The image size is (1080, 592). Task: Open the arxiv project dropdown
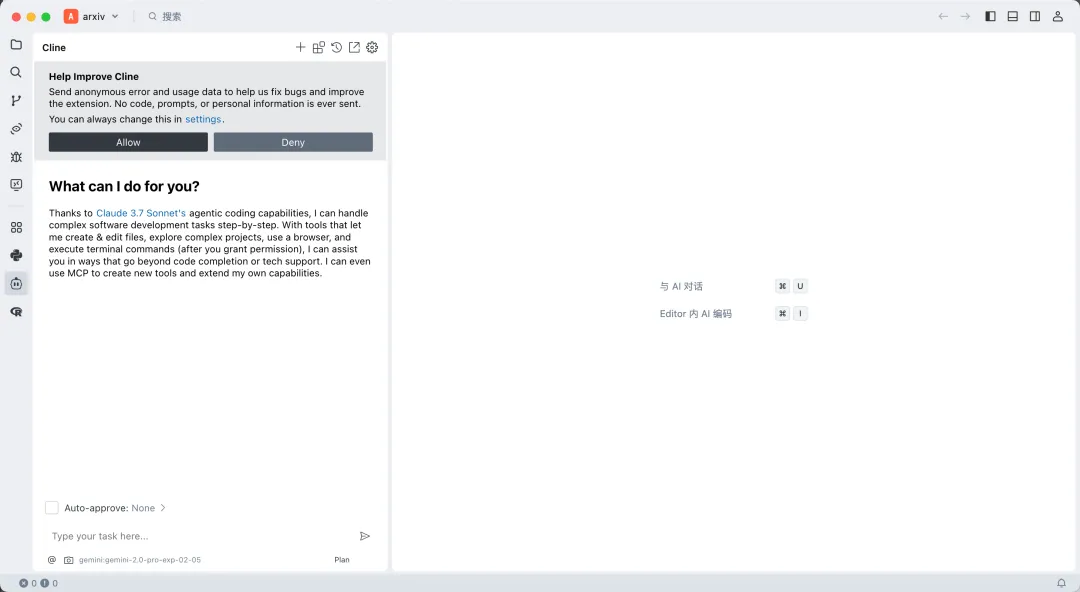[x=92, y=17]
